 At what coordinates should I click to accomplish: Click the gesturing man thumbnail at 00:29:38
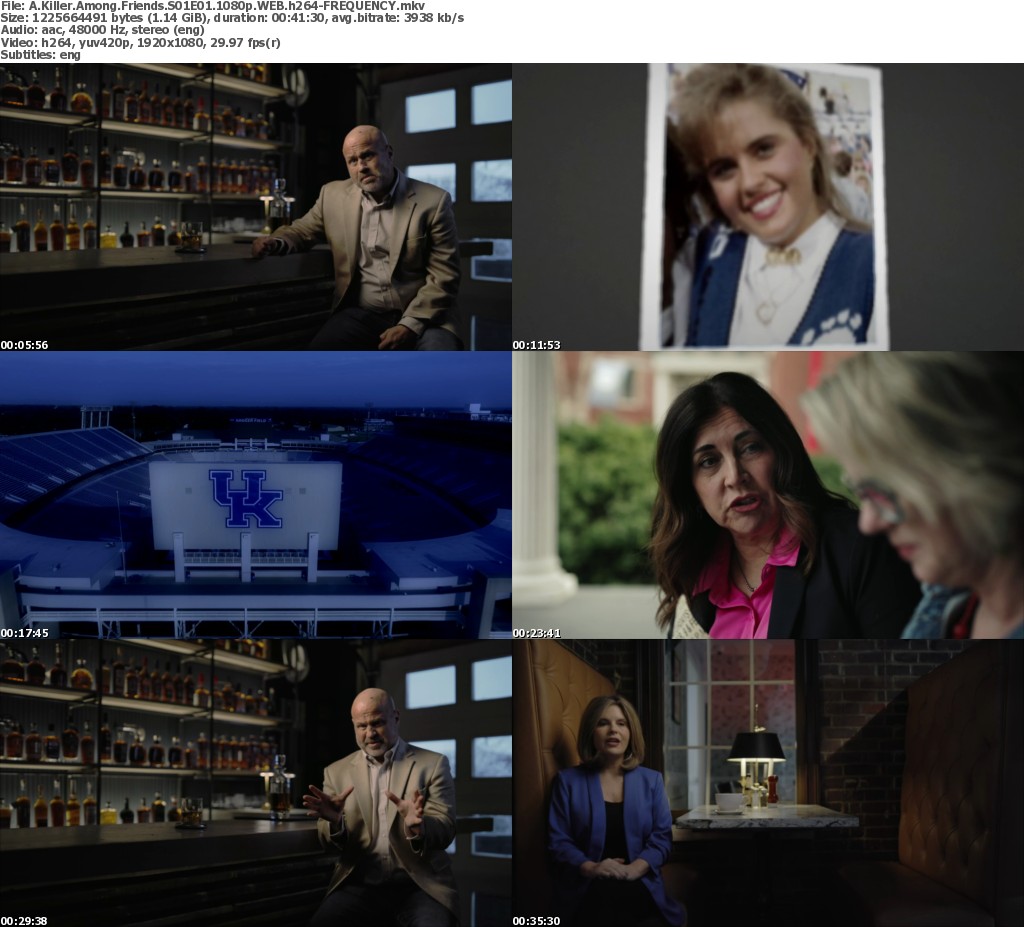(x=256, y=783)
